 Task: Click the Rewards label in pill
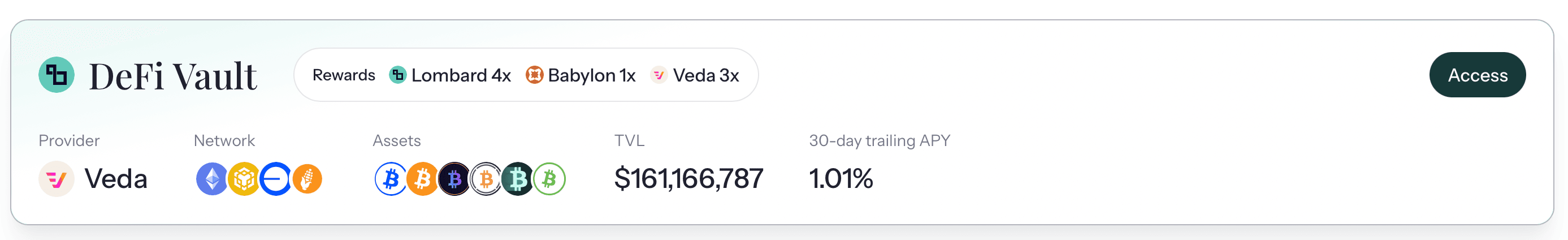[x=344, y=75]
